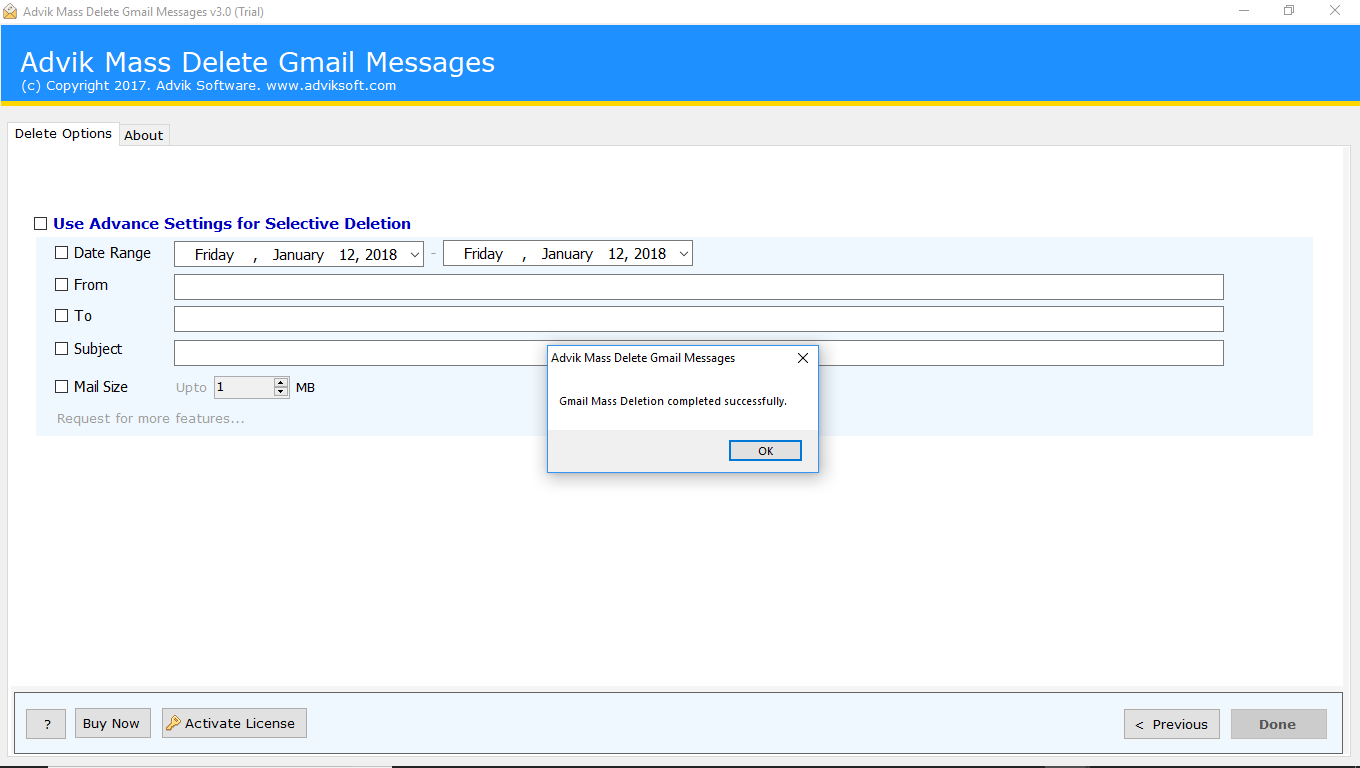The image size is (1360, 768).
Task: Tick the Date Range checkbox
Action: pos(62,253)
